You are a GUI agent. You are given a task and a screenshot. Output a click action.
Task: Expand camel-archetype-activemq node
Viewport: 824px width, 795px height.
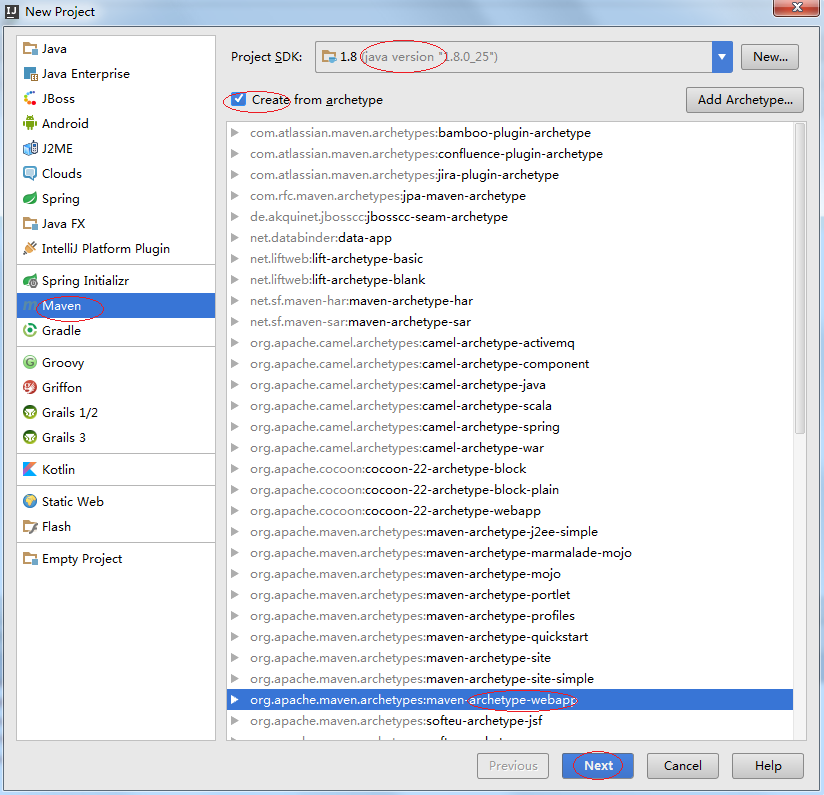coord(235,343)
